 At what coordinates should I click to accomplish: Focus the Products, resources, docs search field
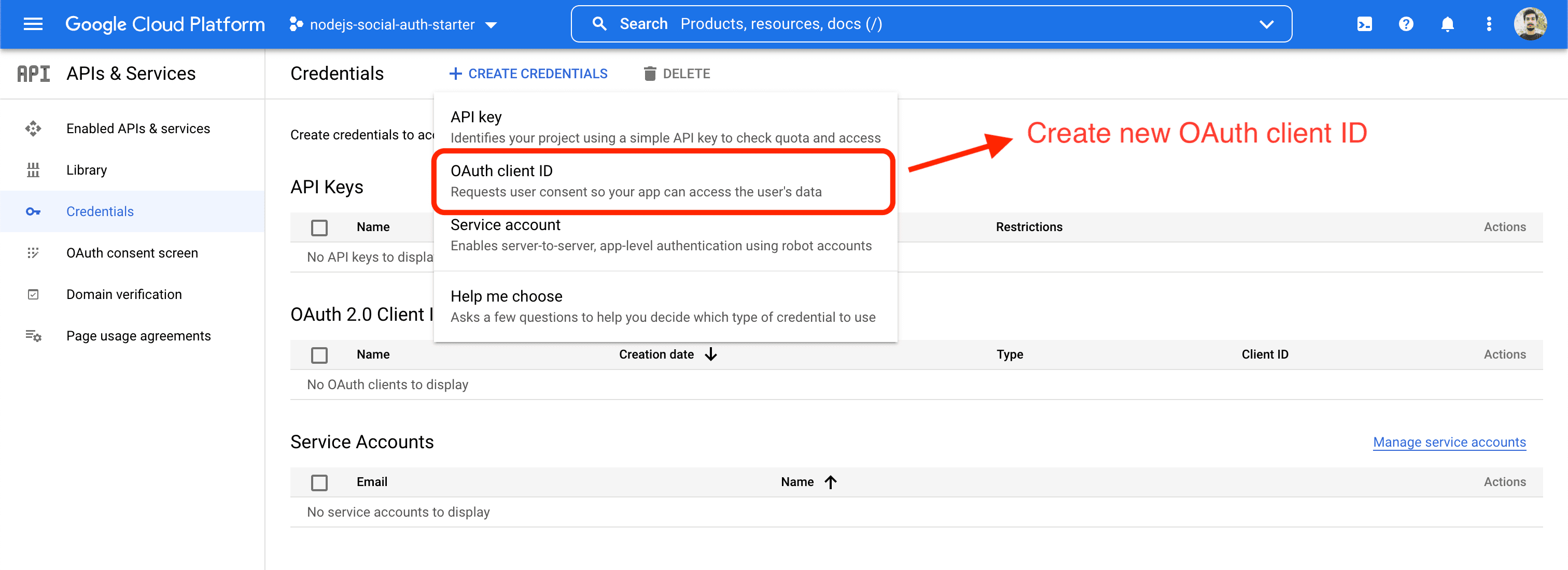click(x=931, y=24)
